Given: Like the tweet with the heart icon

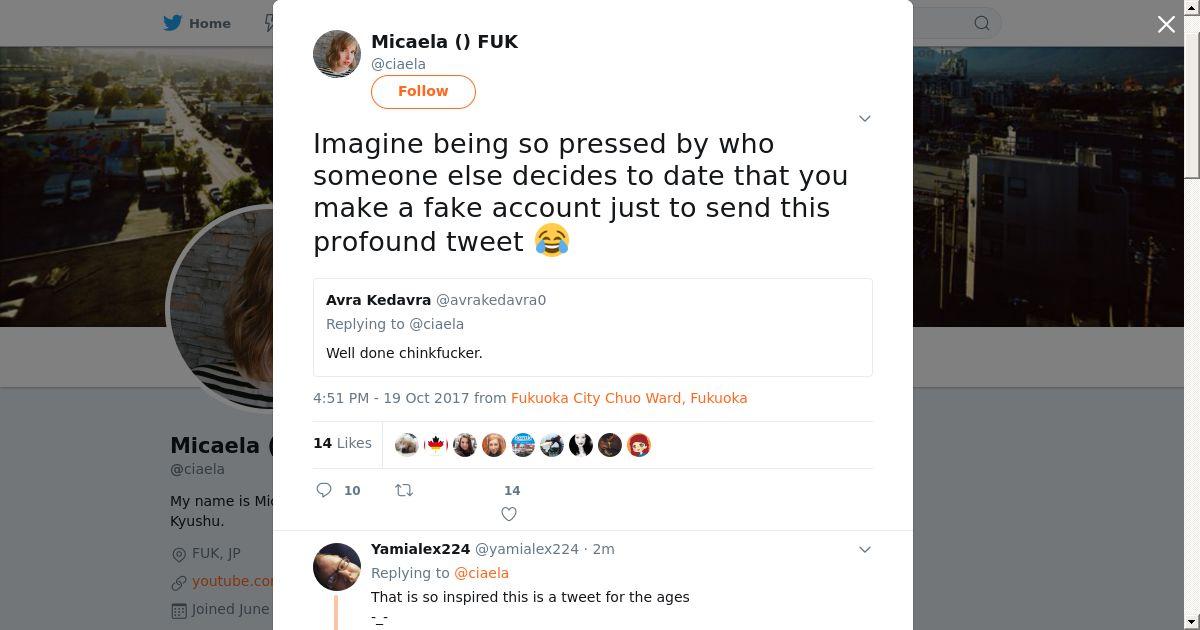Looking at the screenshot, I should (509, 514).
